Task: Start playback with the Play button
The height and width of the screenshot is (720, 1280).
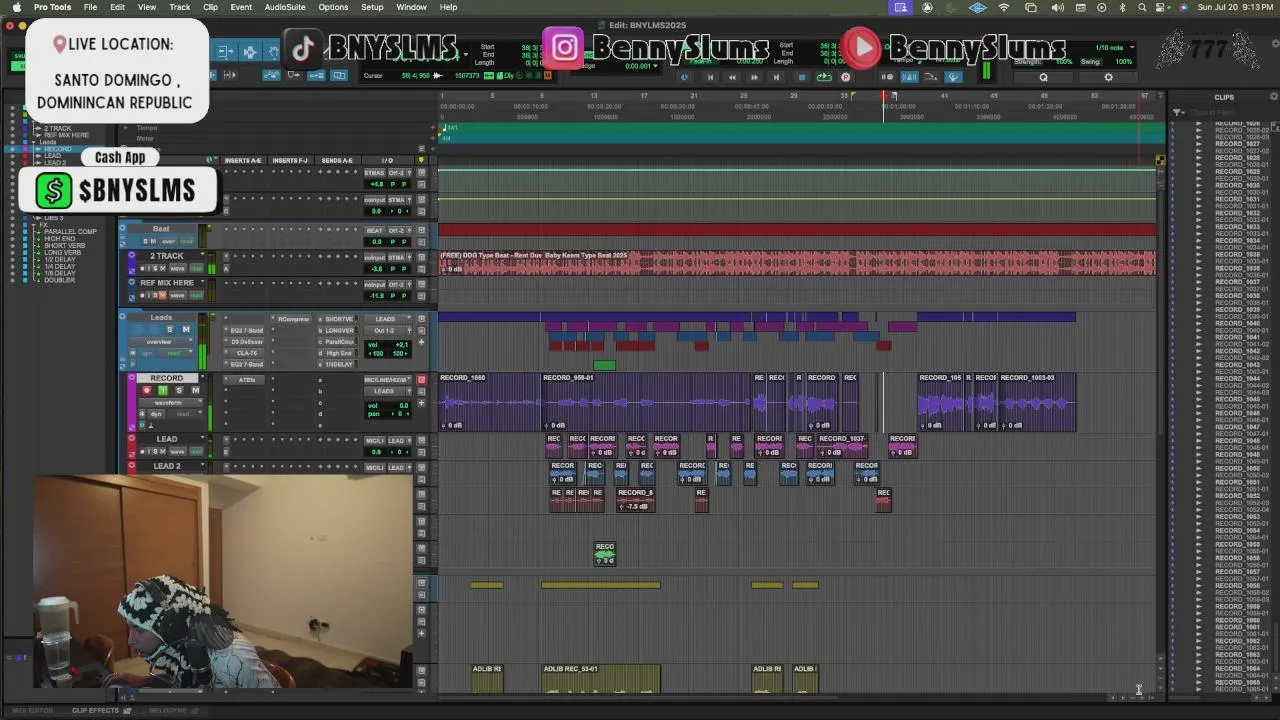Action: tap(824, 77)
